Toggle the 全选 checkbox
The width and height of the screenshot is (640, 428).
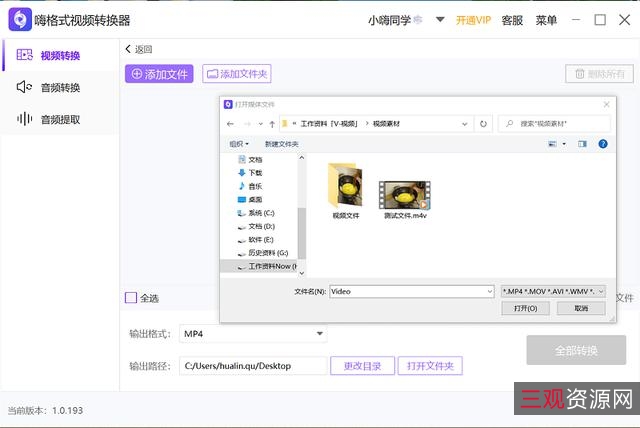click(131, 298)
